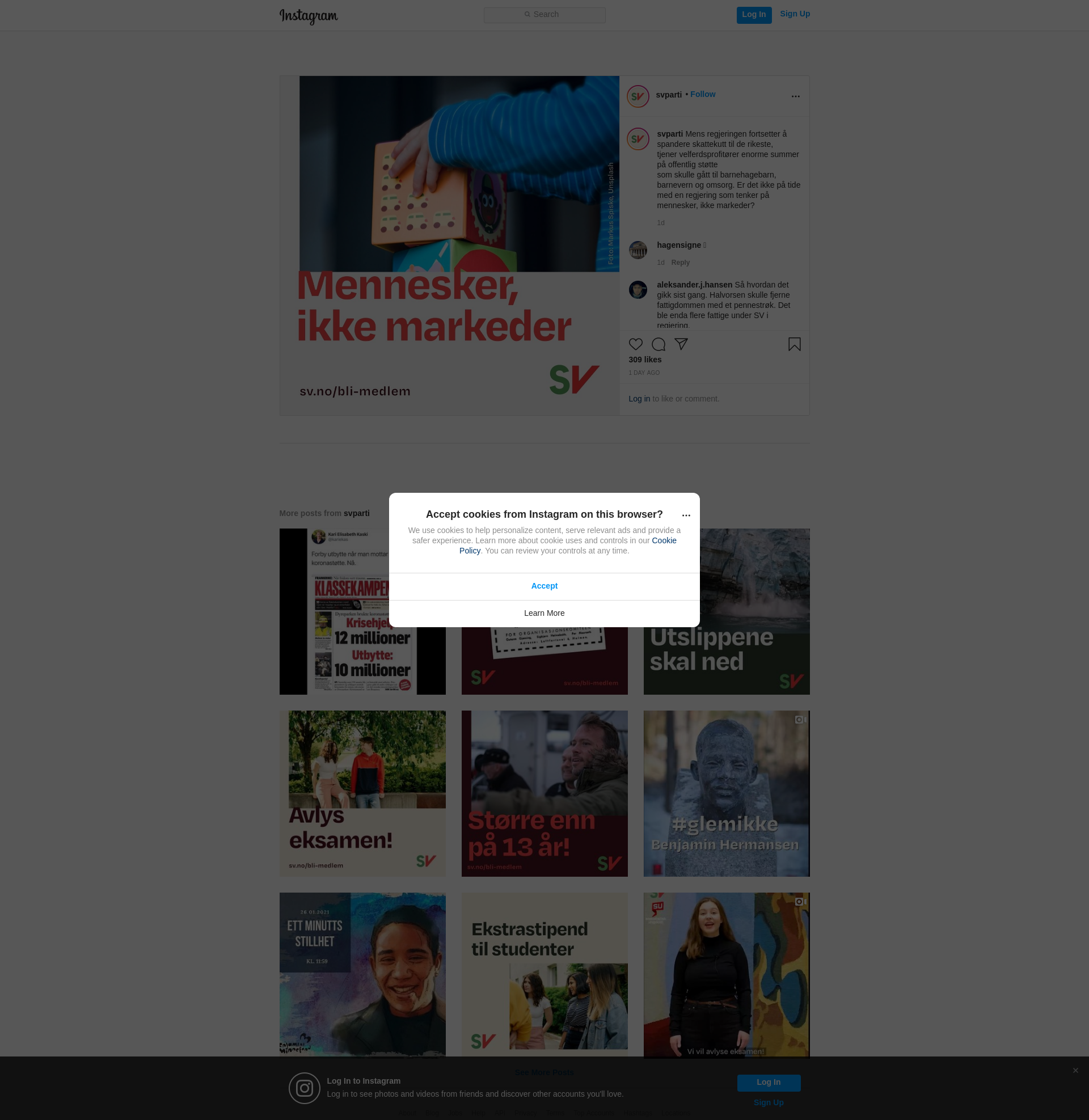The image size is (1089, 1120).
Task: Click the Search input field
Action: 544,15
